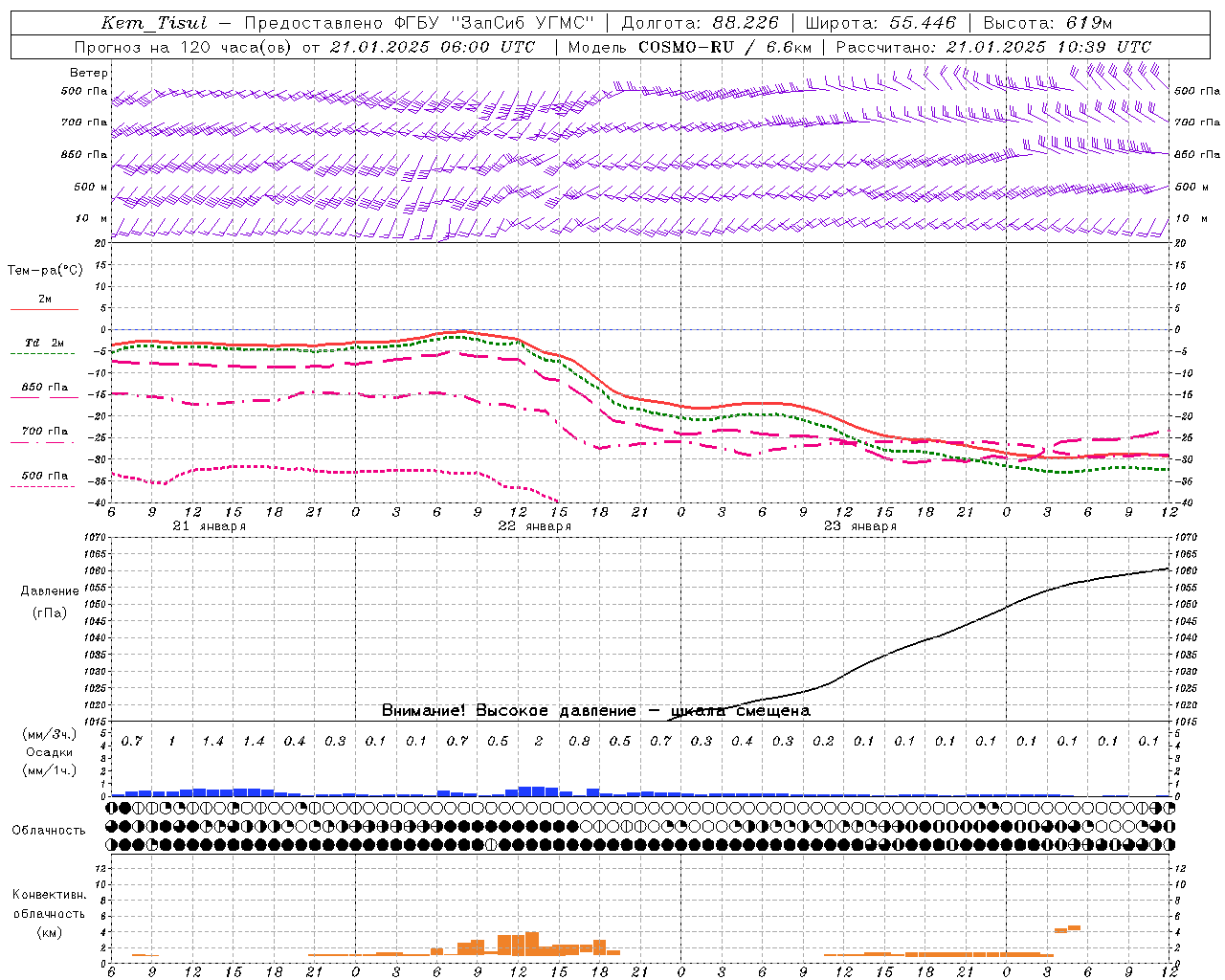Click the latitude value Широта: 55.446
This screenshot has width=1225, height=980.
coord(881,23)
